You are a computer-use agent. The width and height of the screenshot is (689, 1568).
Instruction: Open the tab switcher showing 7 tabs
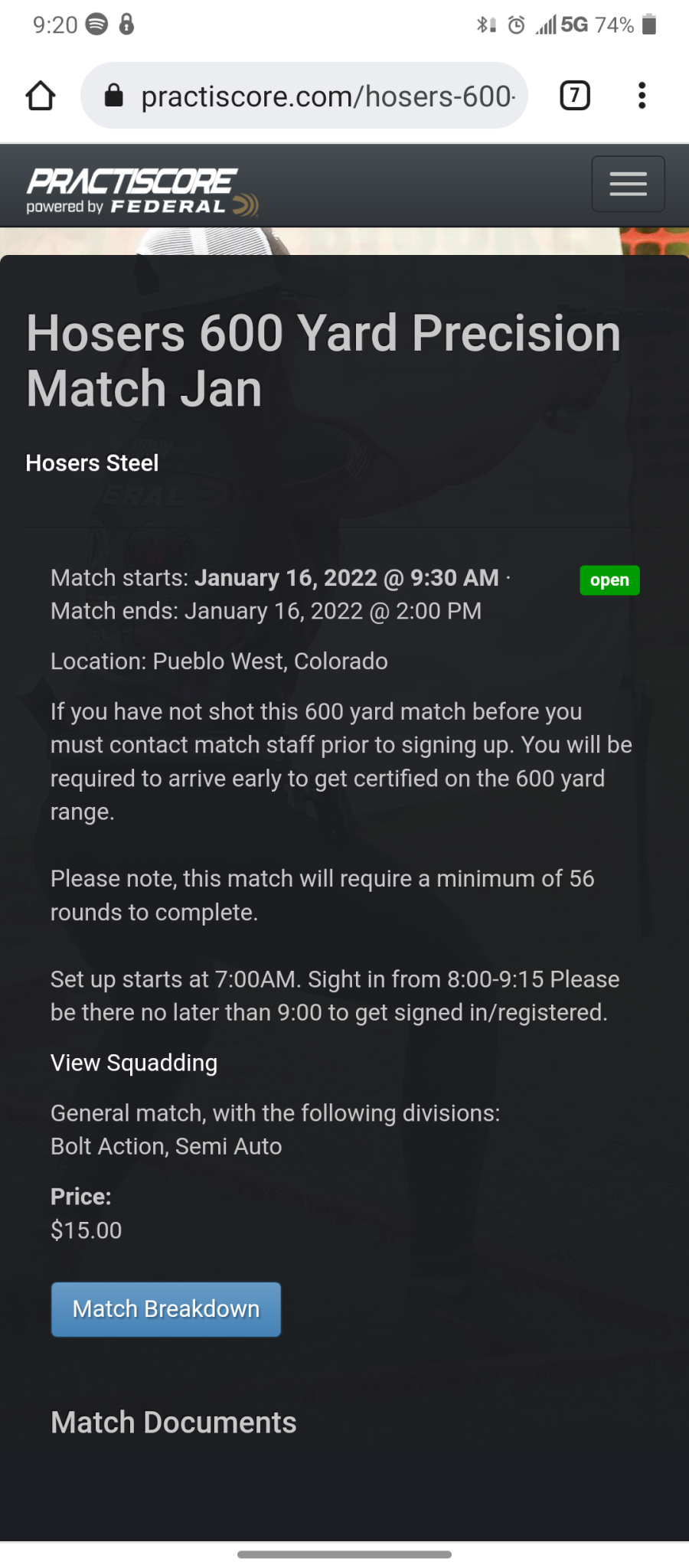click(x=575, y=96)
